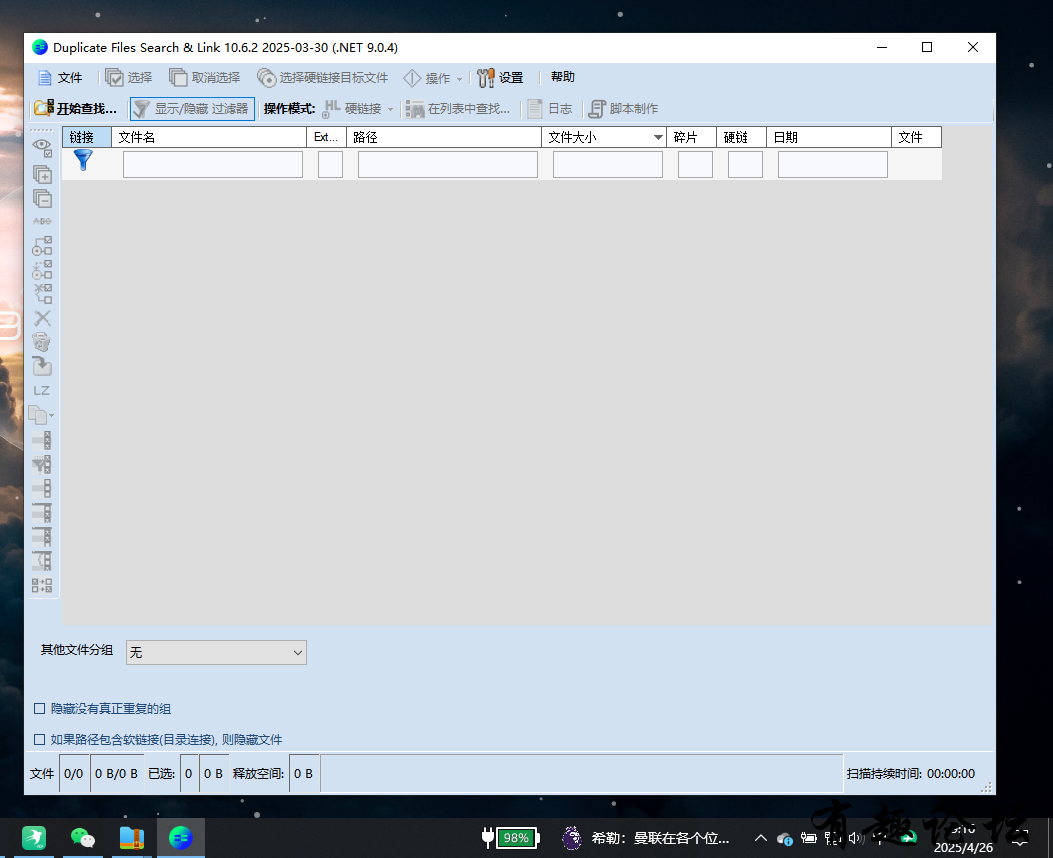Click the Duplicate Files Search taskbar icon

(181, 838)
